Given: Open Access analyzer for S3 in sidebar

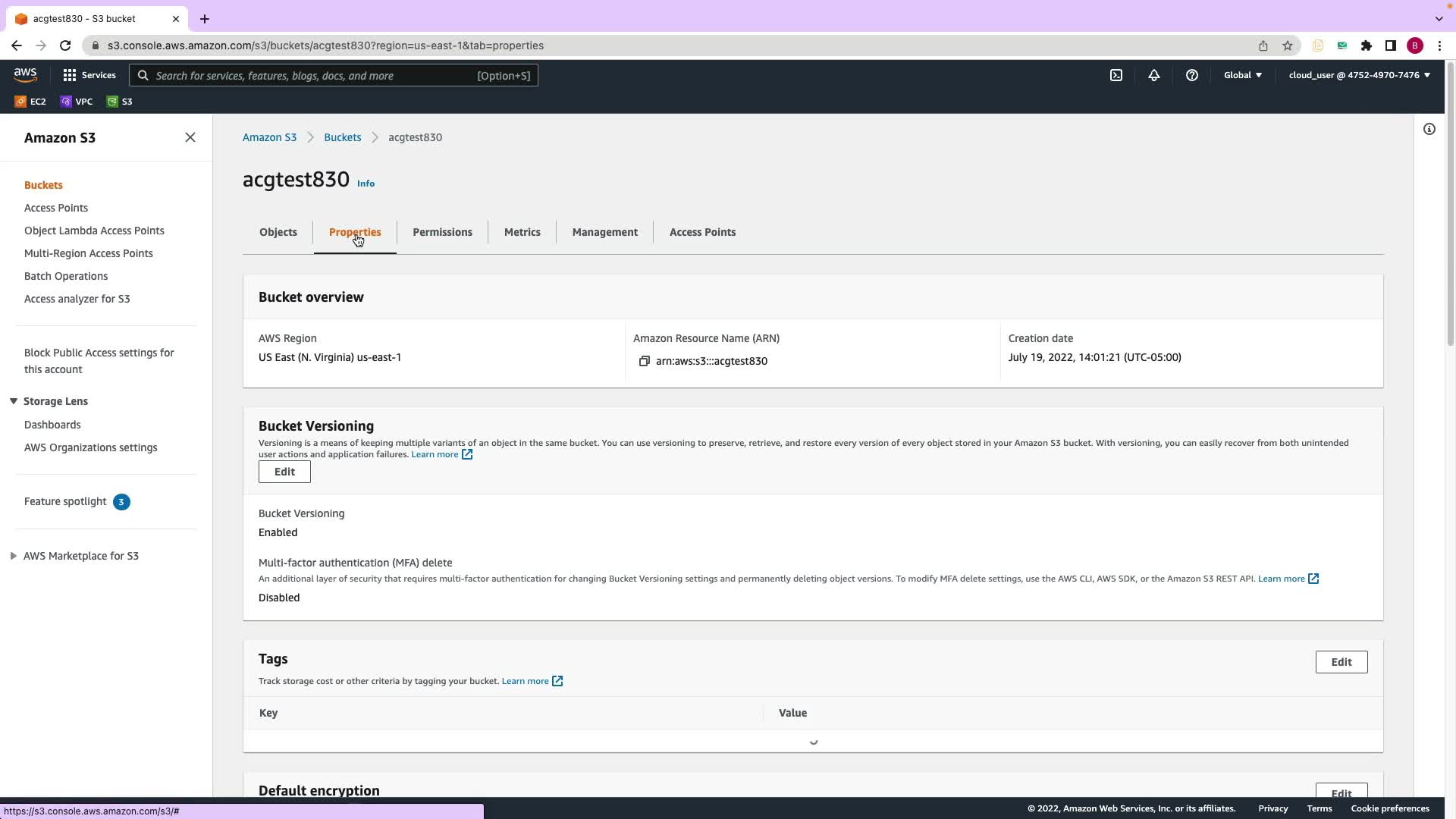Looking at the screenshot, I should click(x=77, y=299).
